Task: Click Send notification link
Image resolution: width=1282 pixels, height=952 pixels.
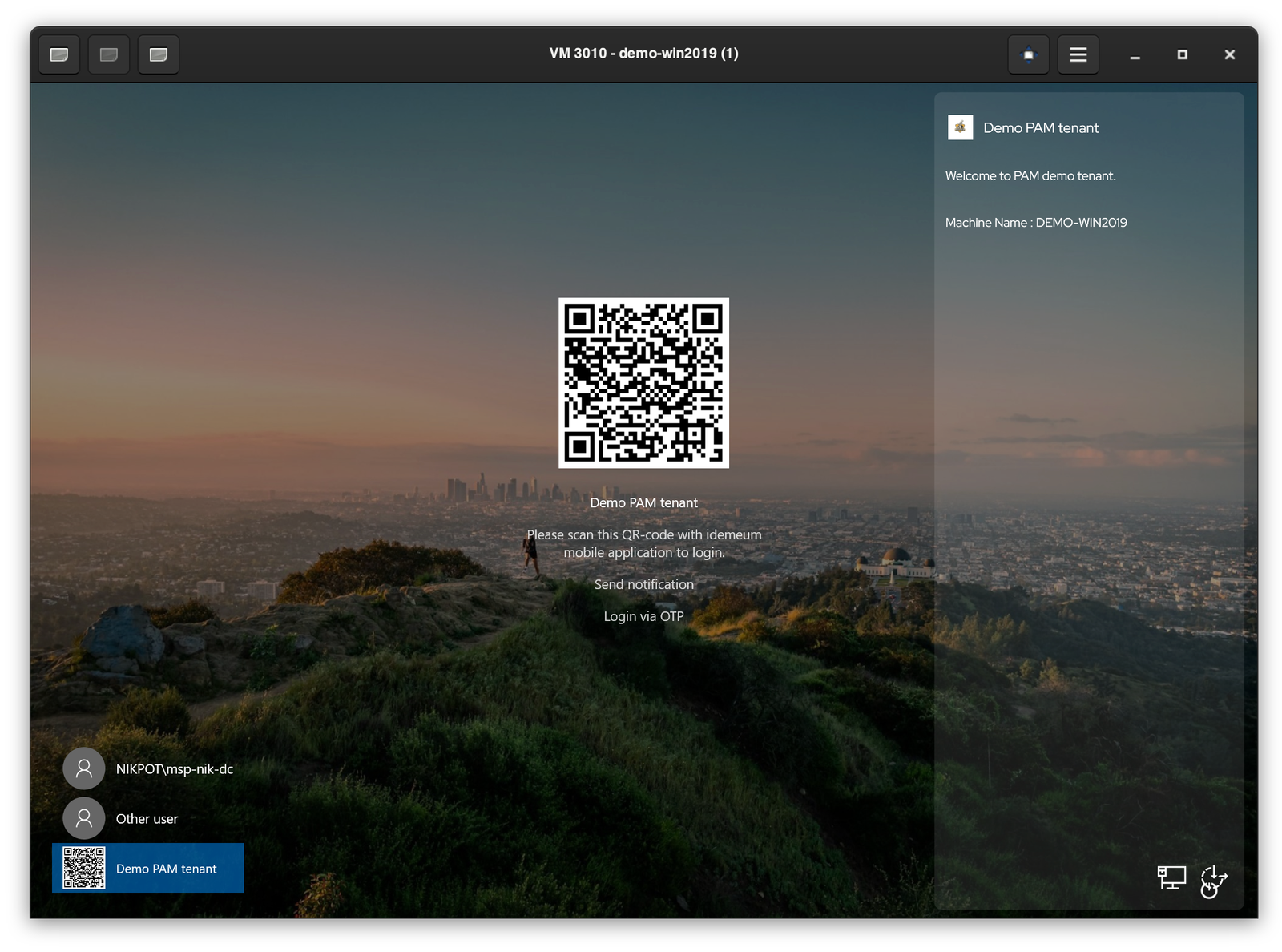Action: point(644,584)
